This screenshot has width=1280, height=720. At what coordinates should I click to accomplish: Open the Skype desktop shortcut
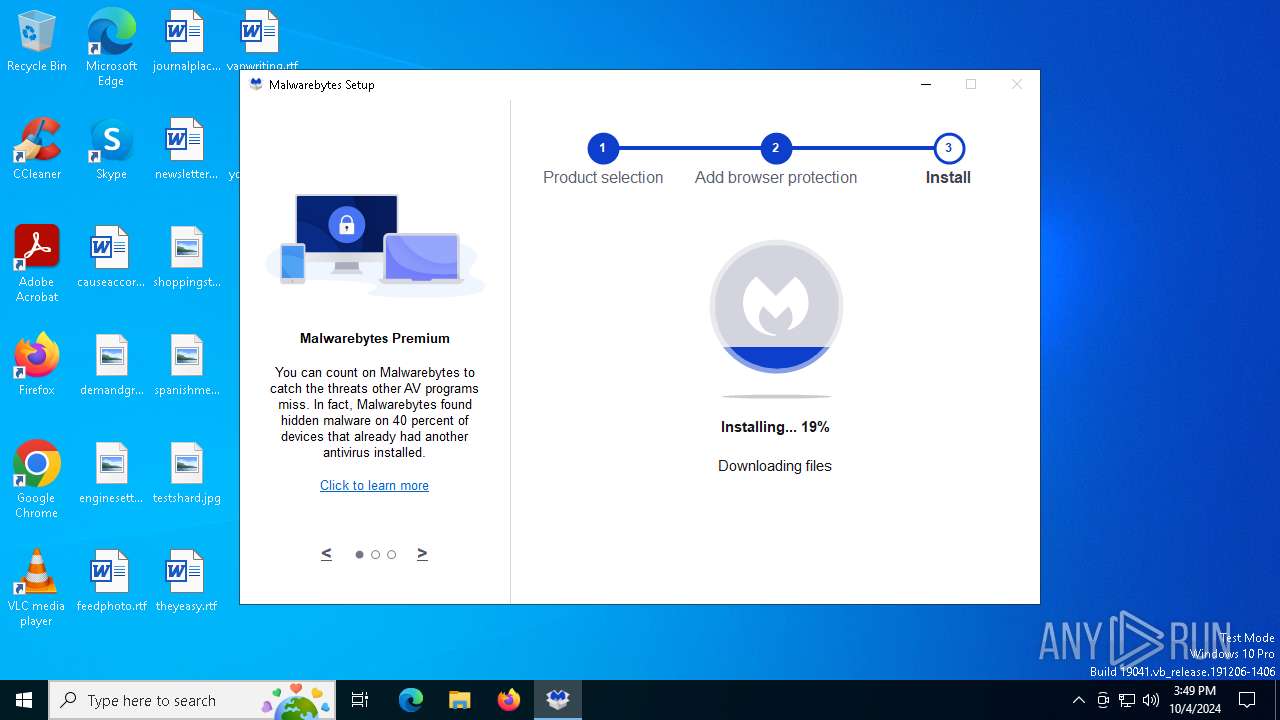pos(111,150)
